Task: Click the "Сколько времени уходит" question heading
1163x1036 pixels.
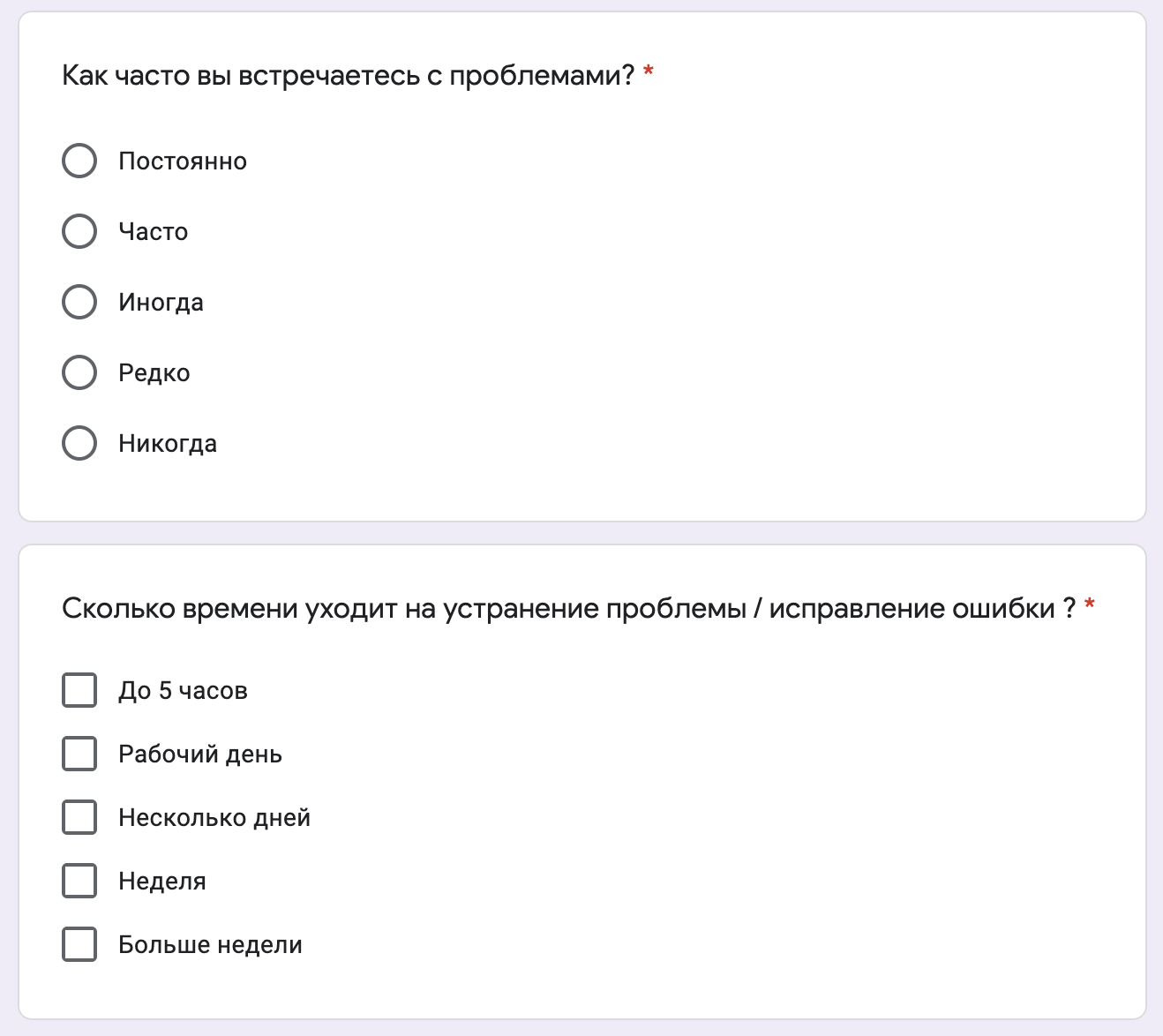Action: coord(569,609)
